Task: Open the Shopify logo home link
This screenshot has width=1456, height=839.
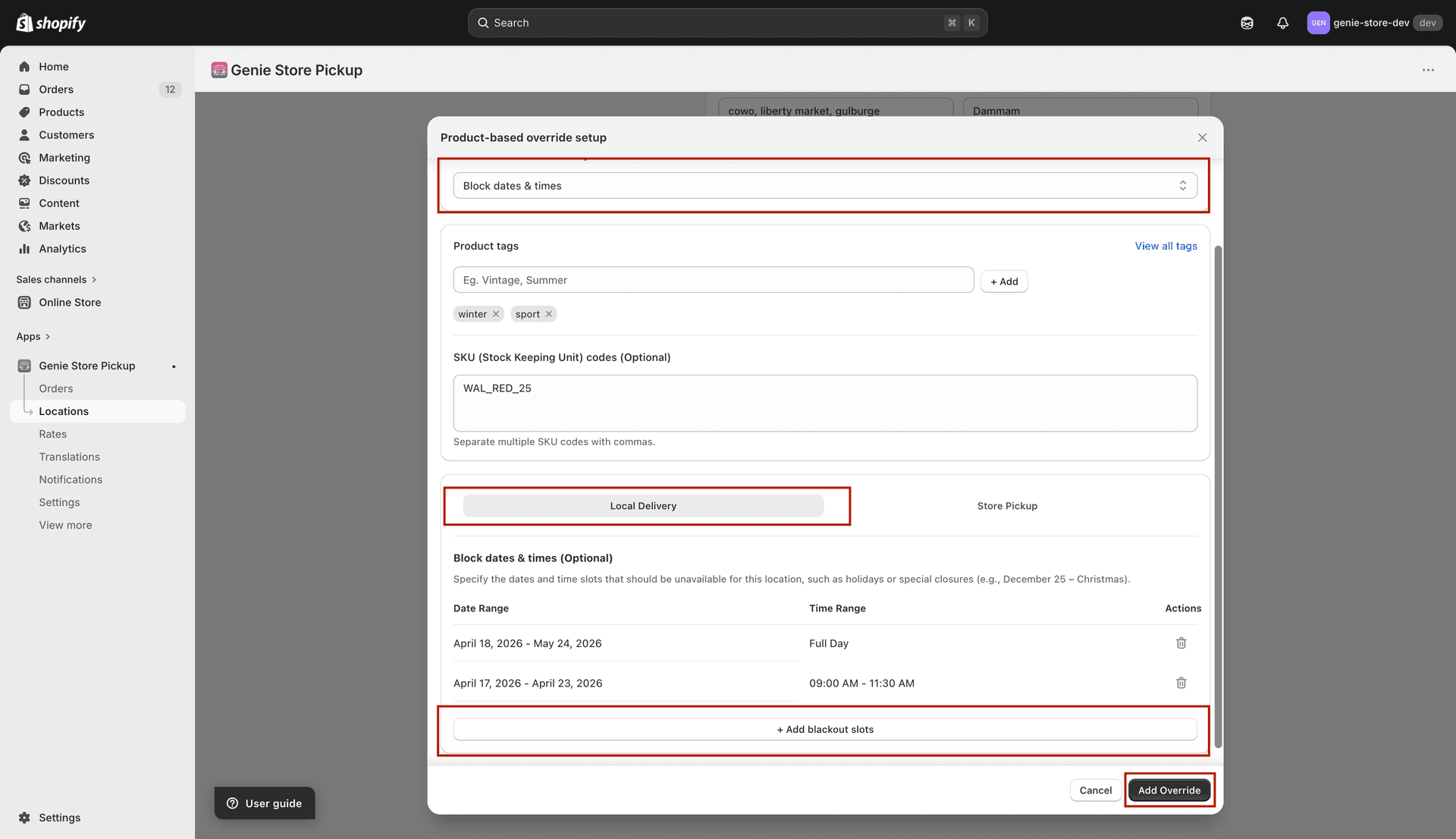Action: click(51, 23)
